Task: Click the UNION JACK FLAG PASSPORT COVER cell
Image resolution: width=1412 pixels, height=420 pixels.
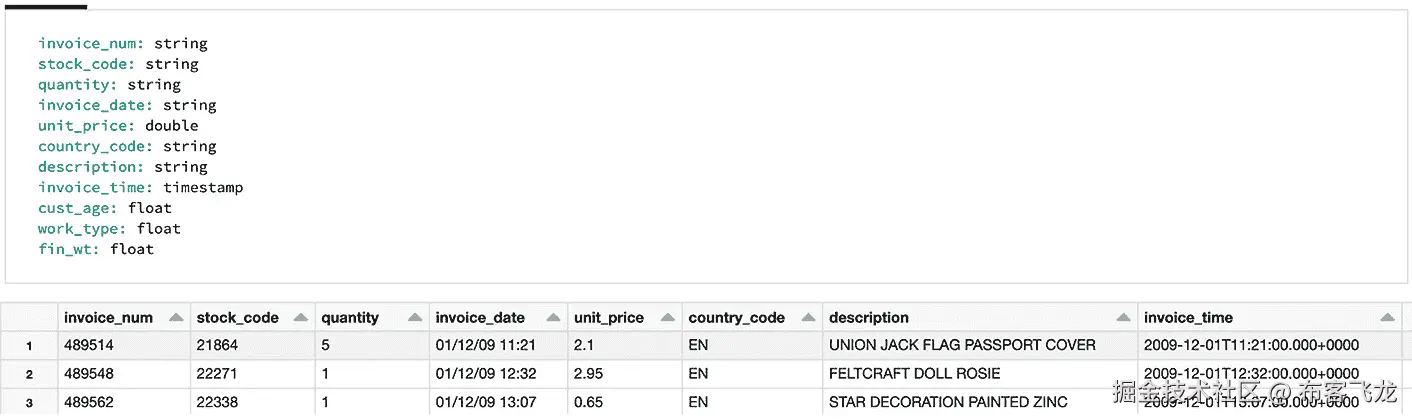Action: [x=962, y=345]
